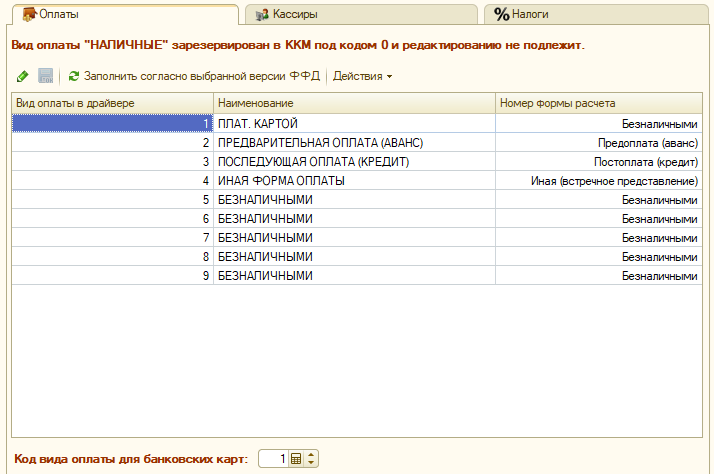The height and width of the screenshot is (474, 714).
Task: Select the ПЛАТ. КАРТОЙ name cell
Action: tap(354, 123)
